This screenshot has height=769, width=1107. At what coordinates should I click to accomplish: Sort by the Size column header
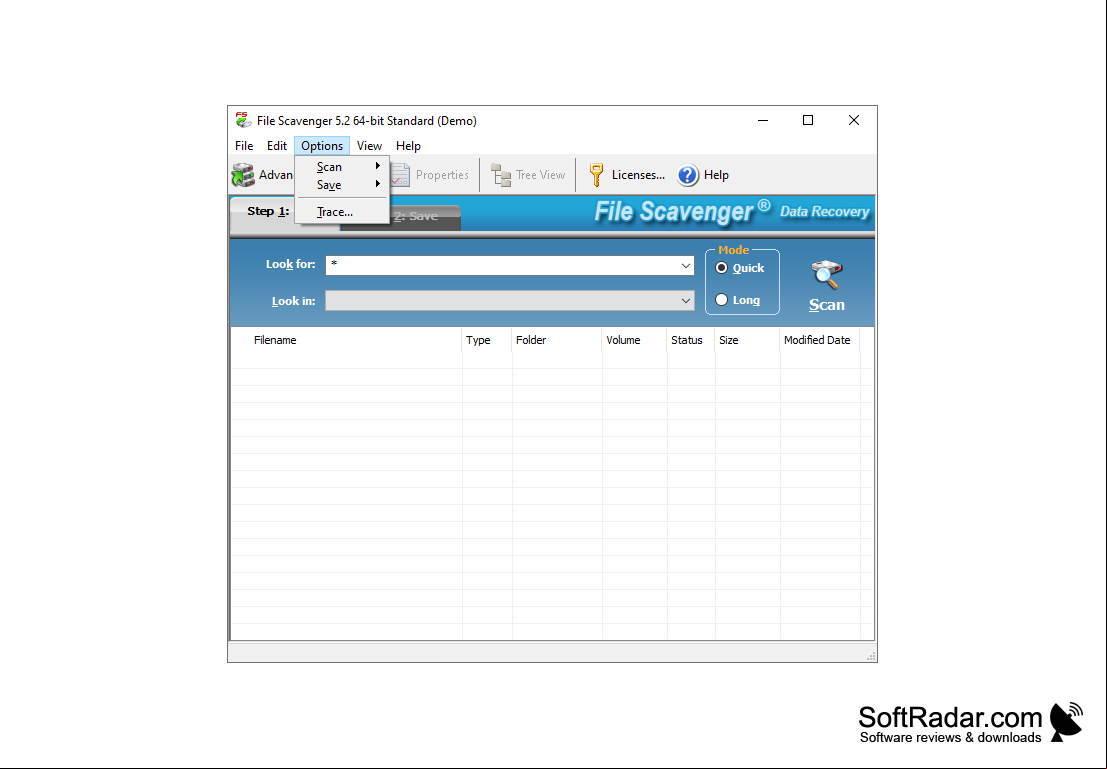pos(748,340)
